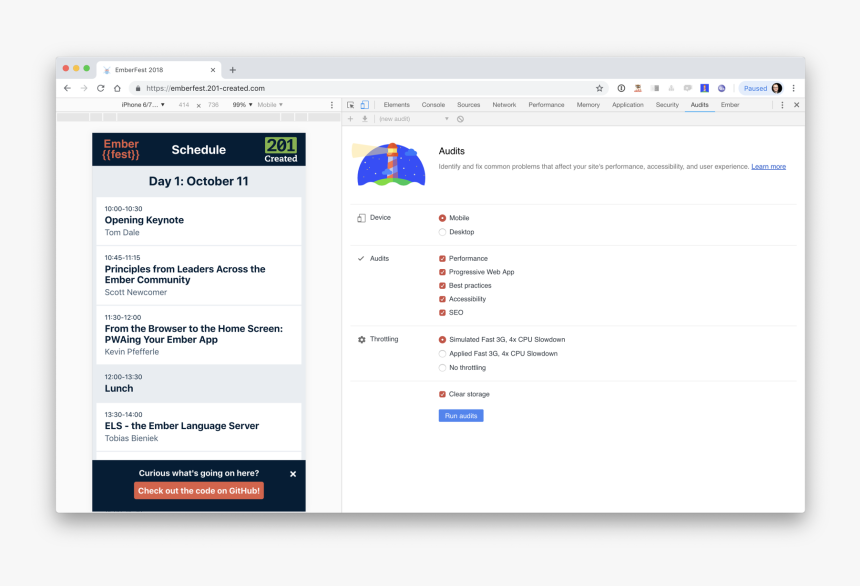Open the Learn more link
This screenshot has height=586, width=860.
point(768,167)
